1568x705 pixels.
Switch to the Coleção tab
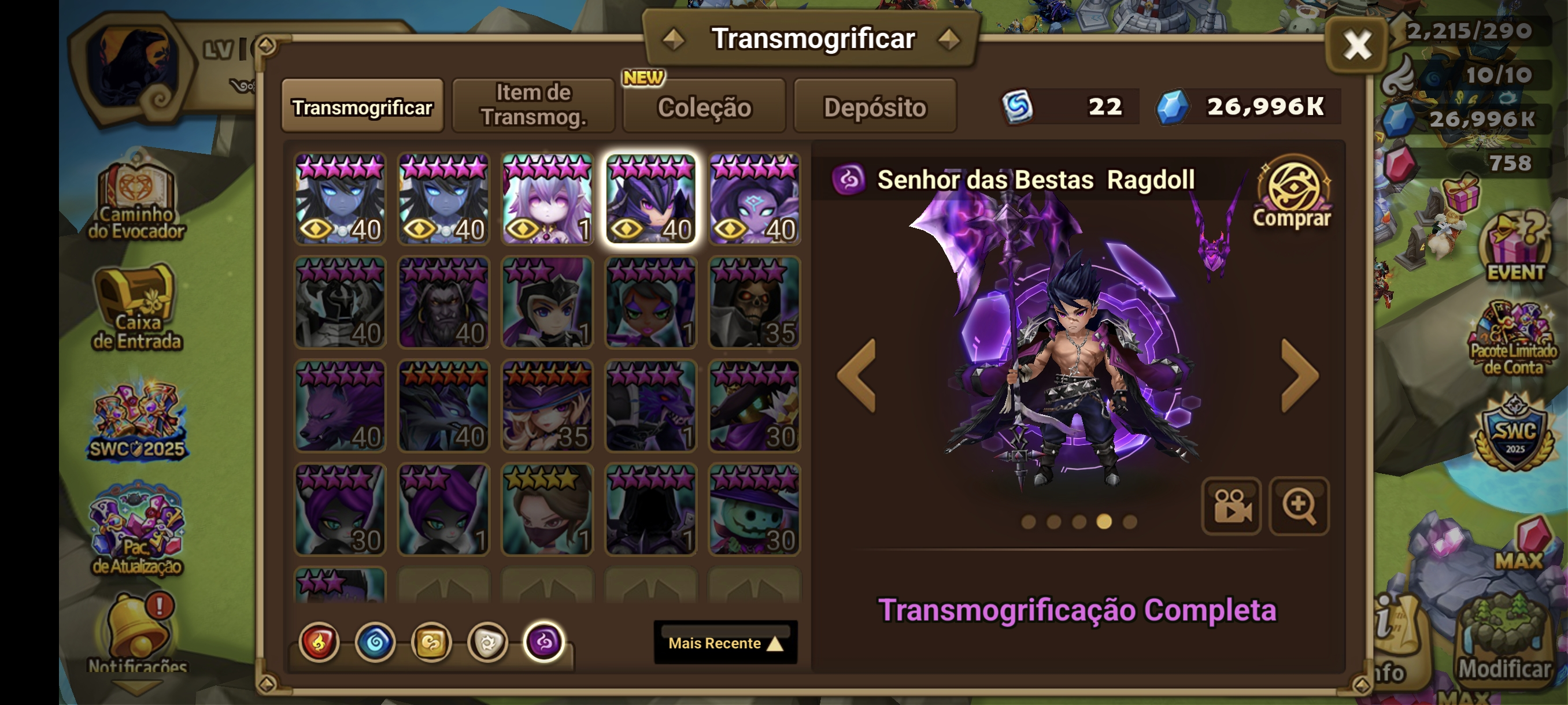tap(704, 106)
